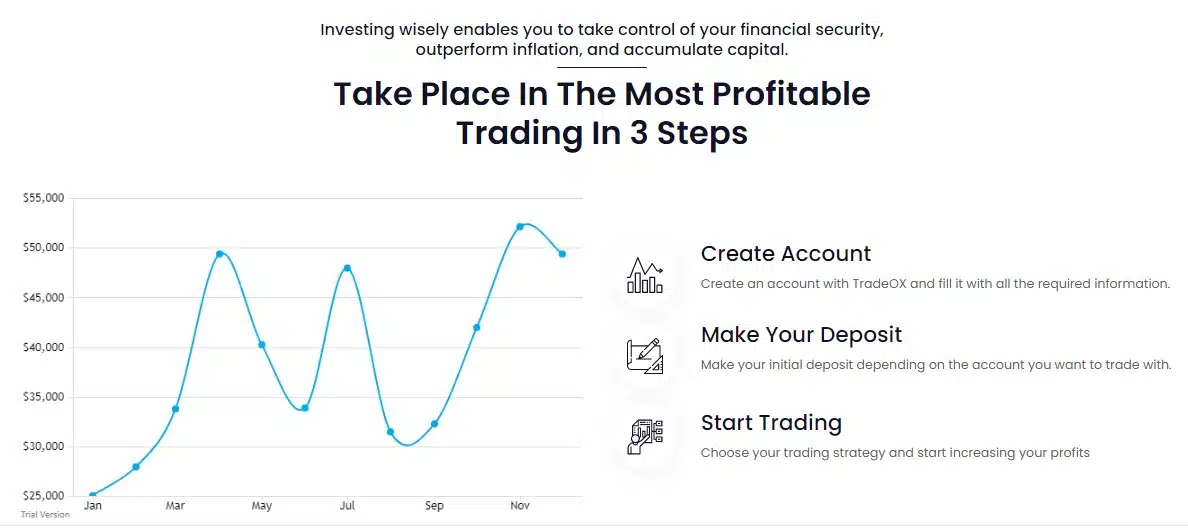The width and height of the screenshot is (1188, 530).
Task: Select the July peak data point
Action: click(x=348, y=268)
